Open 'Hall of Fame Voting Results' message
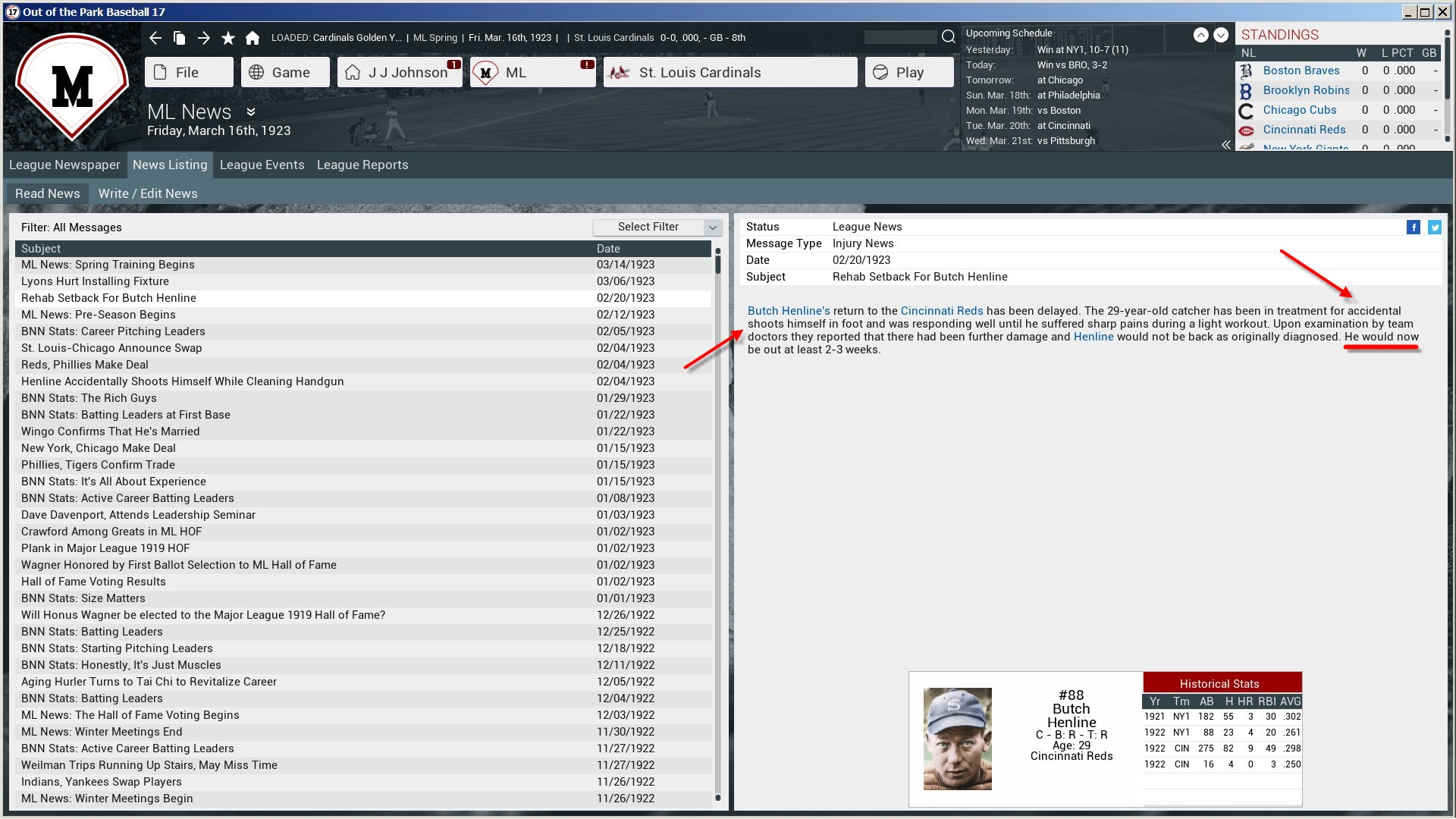Screen dimensions: 1456x819 (363, 582)
